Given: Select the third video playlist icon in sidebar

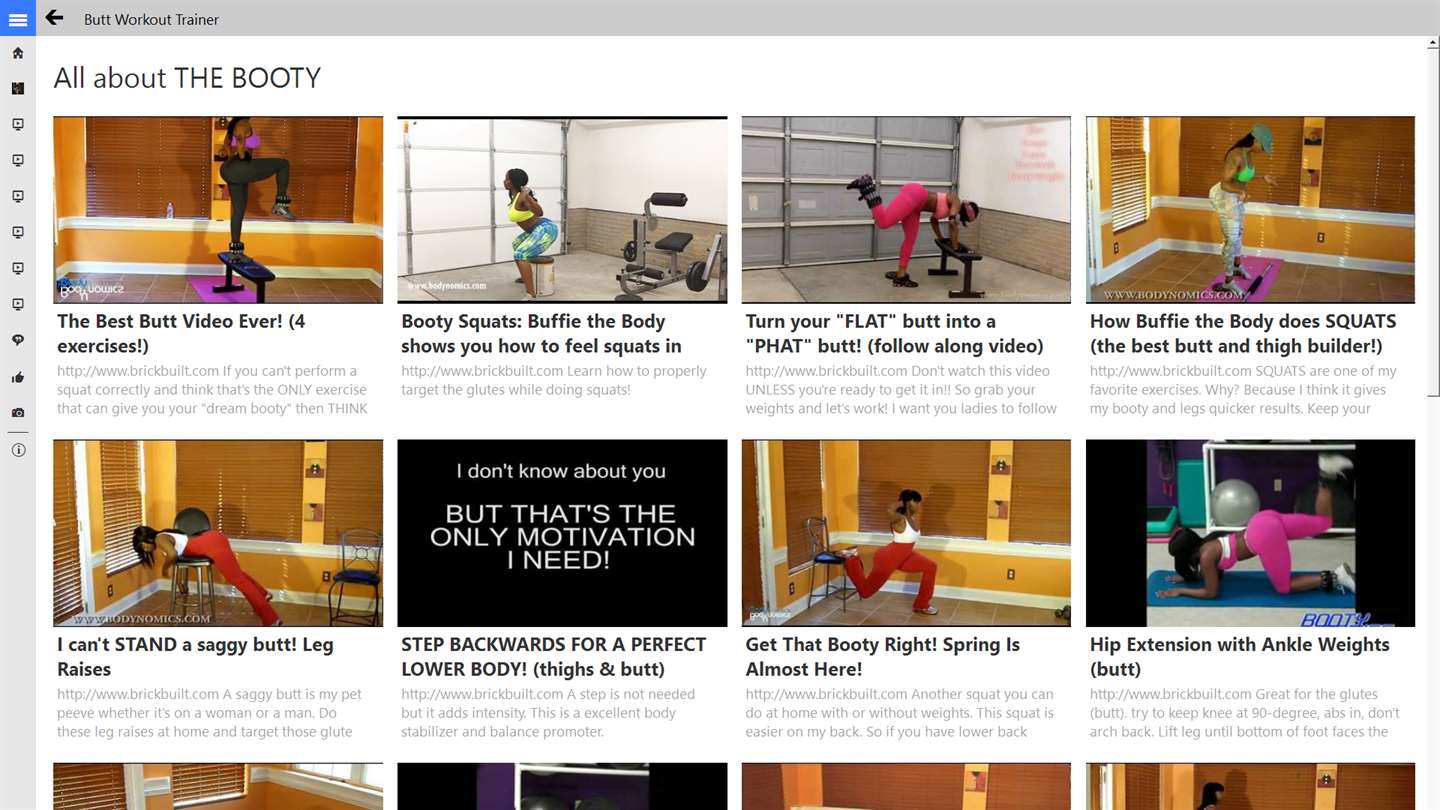Looking at the screenshot, I should (x=18, y=197).
